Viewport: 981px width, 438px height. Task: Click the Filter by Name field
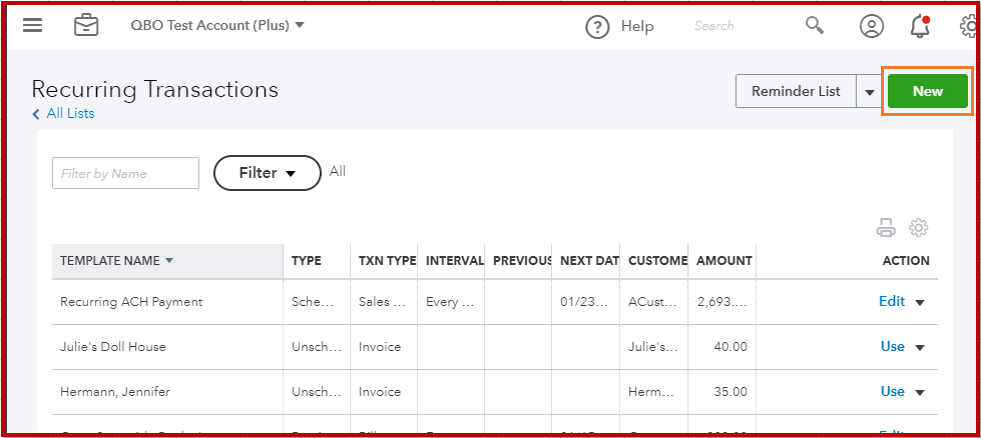pos(125,173)
